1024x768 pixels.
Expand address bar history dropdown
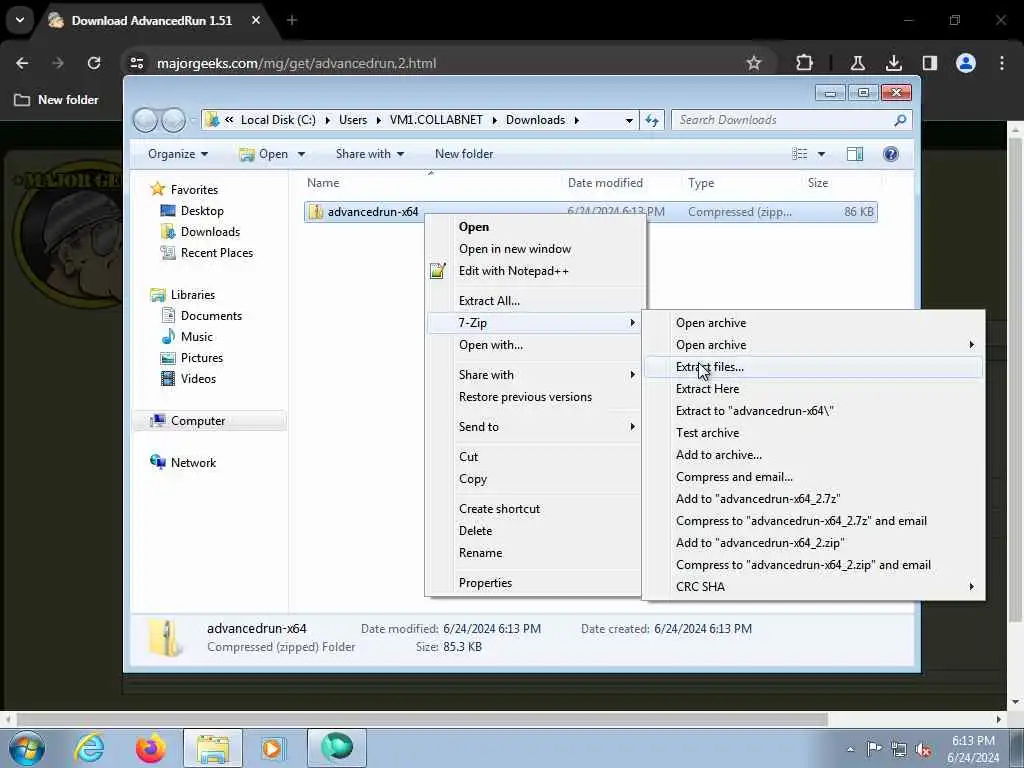pos(629,120)
